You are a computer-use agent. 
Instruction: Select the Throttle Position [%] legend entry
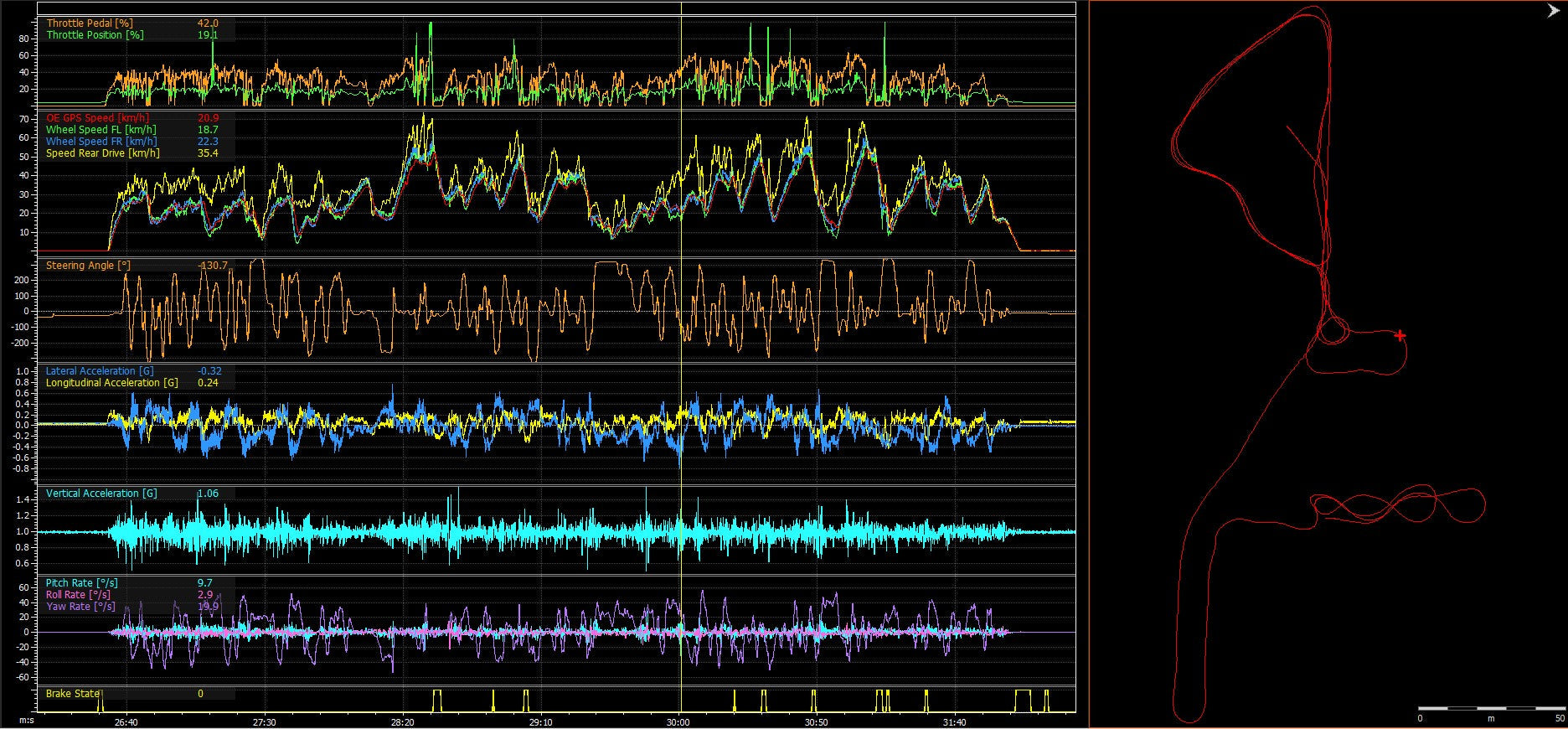(x=95, y=35)
